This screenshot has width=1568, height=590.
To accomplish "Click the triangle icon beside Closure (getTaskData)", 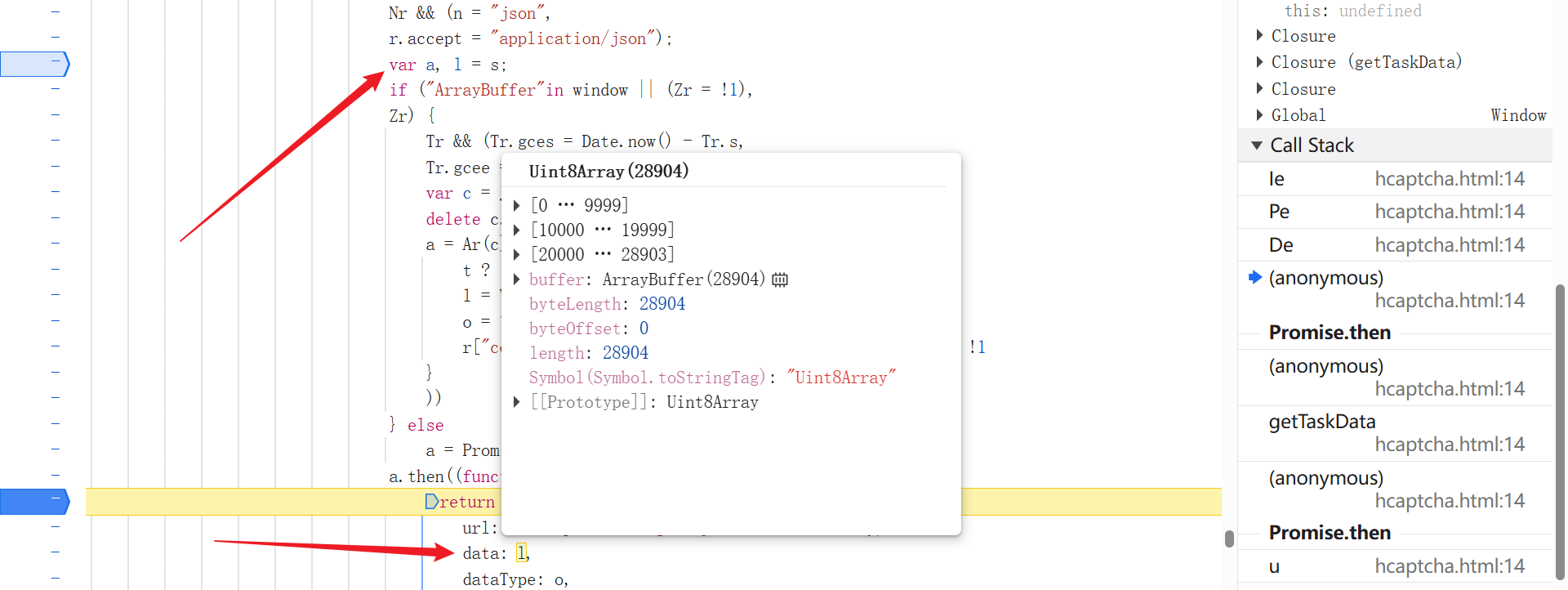I will coord(1259,62).
